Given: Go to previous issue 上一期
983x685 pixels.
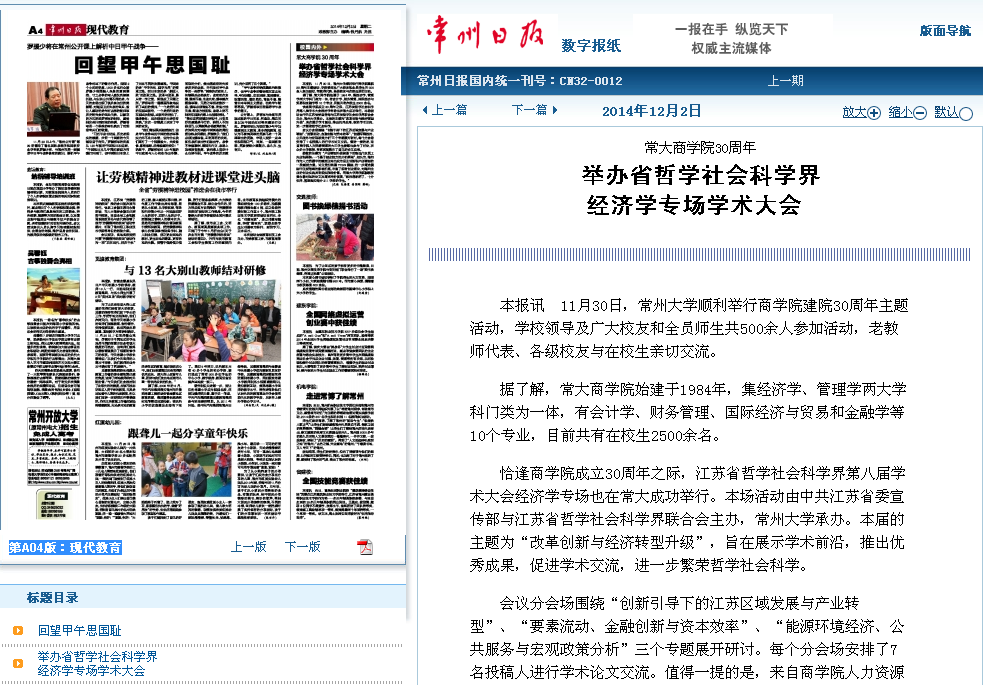Looking at the screenshot, I should coord(785,81).
